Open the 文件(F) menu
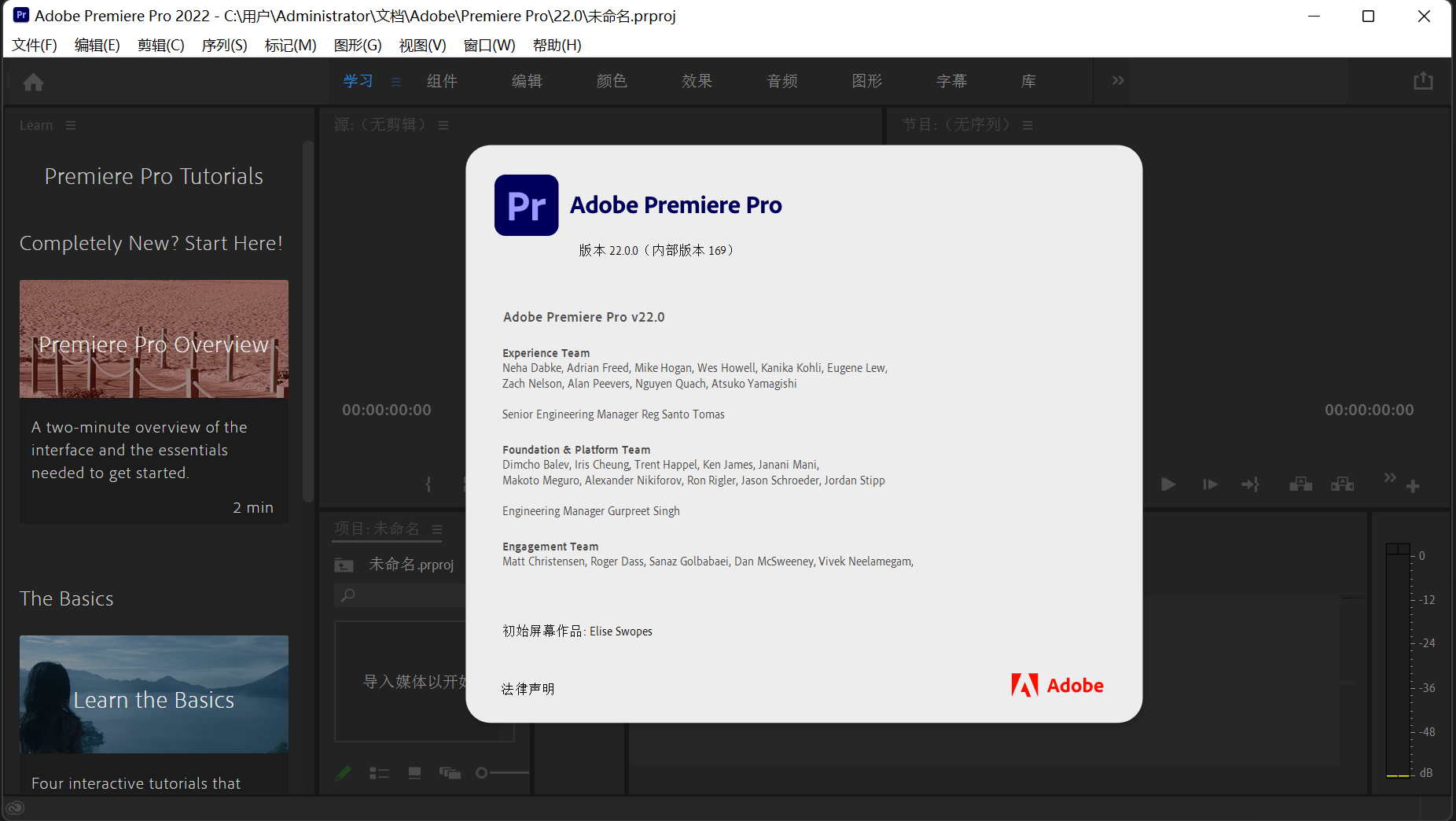 35,45
